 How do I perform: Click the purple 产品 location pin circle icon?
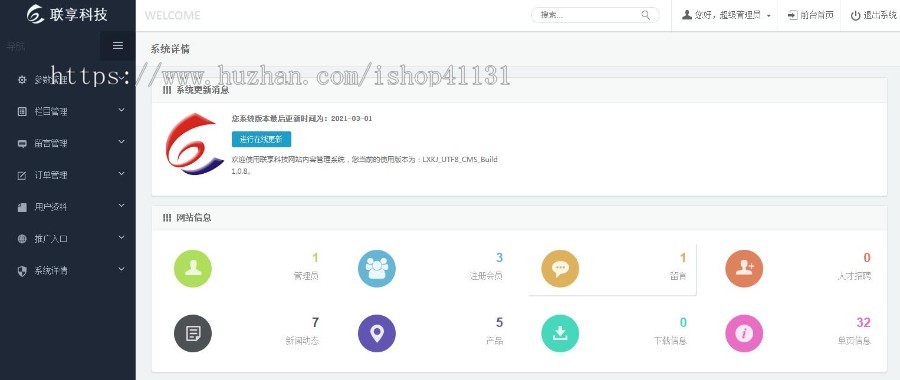377,334
